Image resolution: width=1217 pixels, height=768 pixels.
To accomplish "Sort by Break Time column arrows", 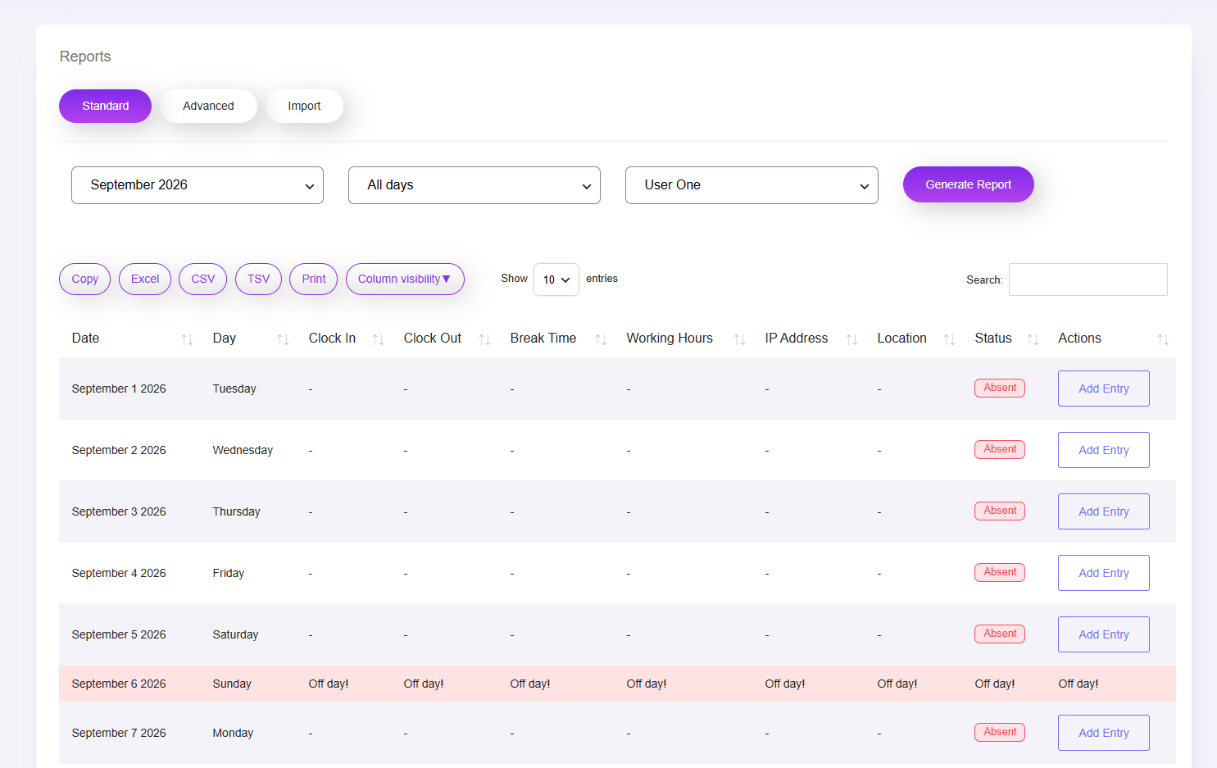I will click(x=601, y=339).
